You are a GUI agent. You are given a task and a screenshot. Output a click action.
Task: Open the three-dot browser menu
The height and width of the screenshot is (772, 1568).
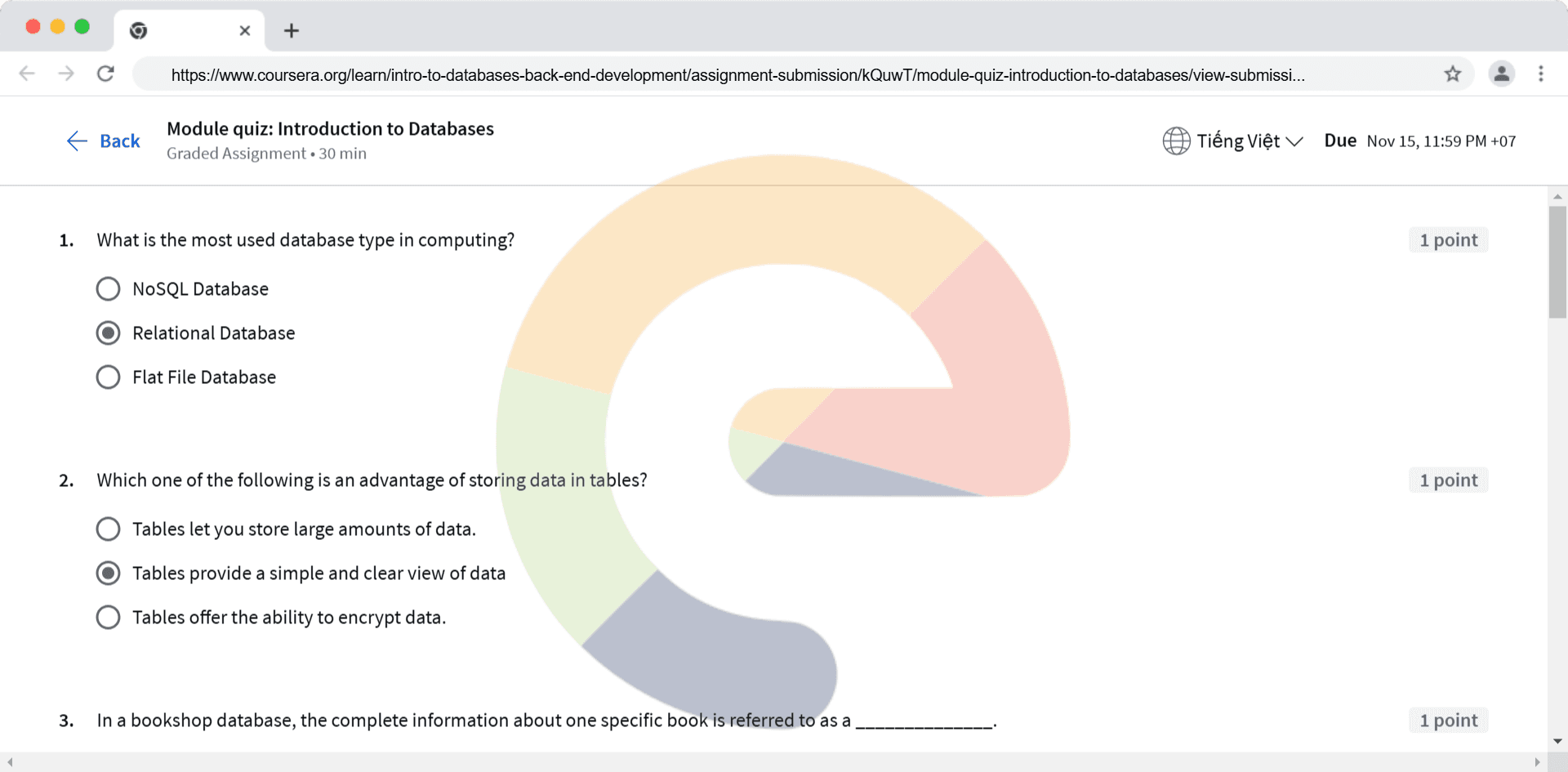click(1540, 74)
